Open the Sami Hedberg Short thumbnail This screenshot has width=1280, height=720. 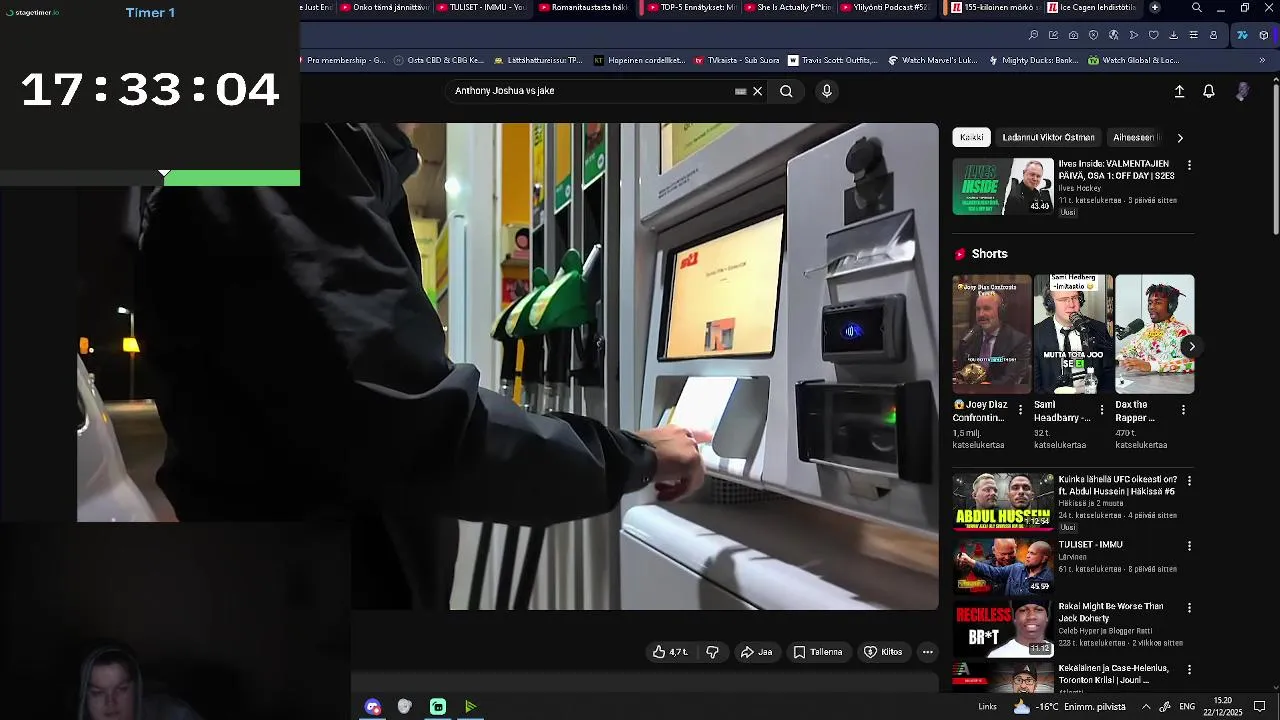coord(1073,334)
